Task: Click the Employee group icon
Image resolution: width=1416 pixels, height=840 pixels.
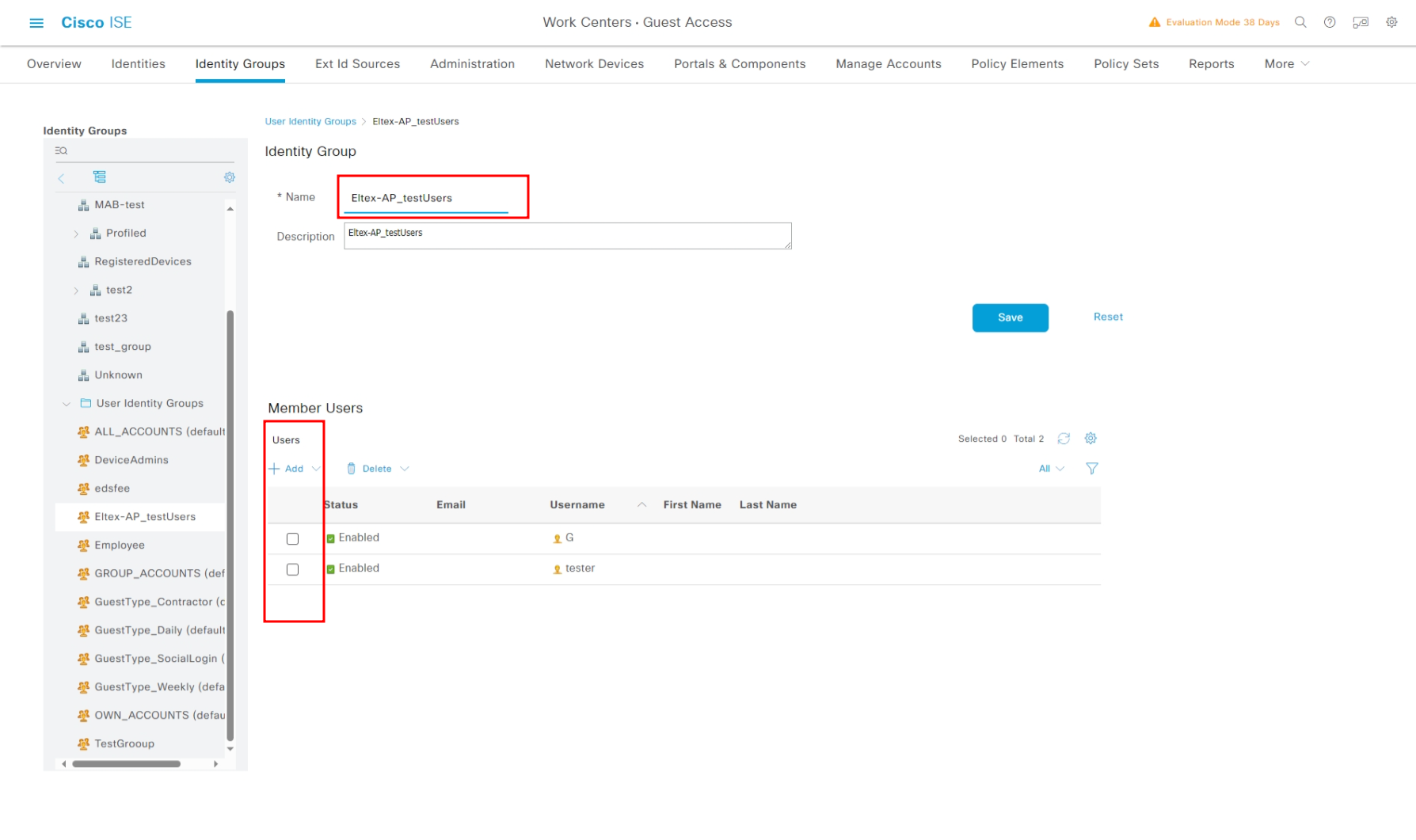Action: (x=84, y=545)
